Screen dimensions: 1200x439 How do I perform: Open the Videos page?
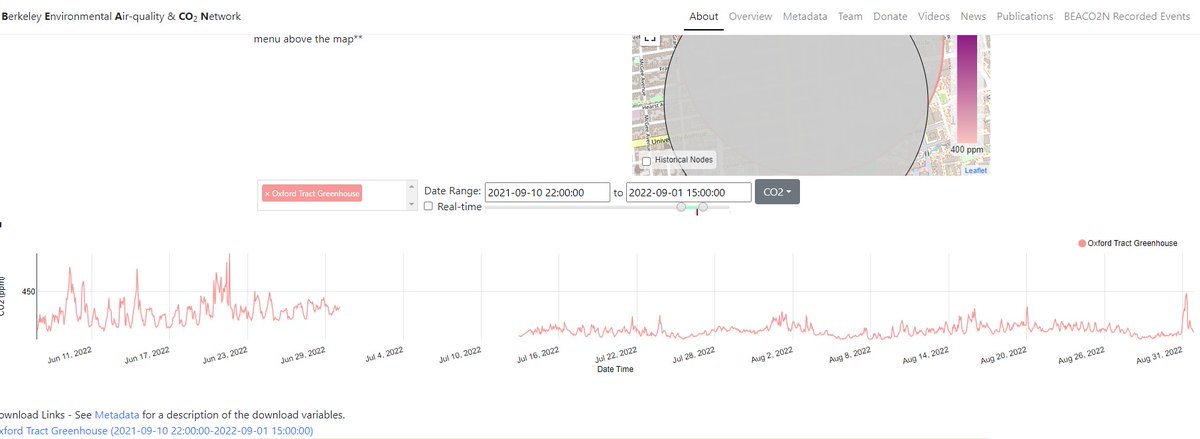click(x=934, y=16)
